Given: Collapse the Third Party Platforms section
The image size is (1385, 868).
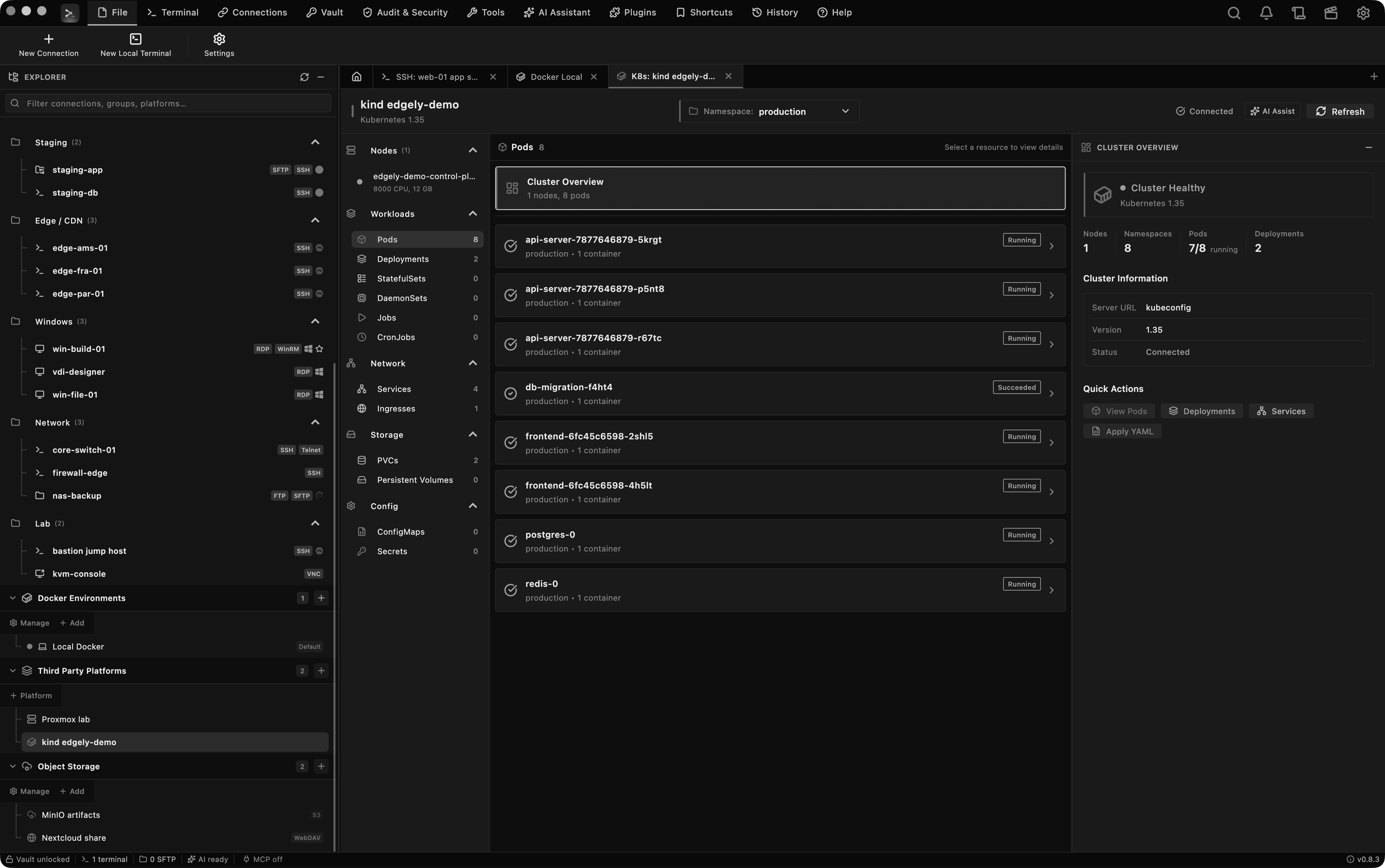Looking at the screenshot, I should 13,670.
